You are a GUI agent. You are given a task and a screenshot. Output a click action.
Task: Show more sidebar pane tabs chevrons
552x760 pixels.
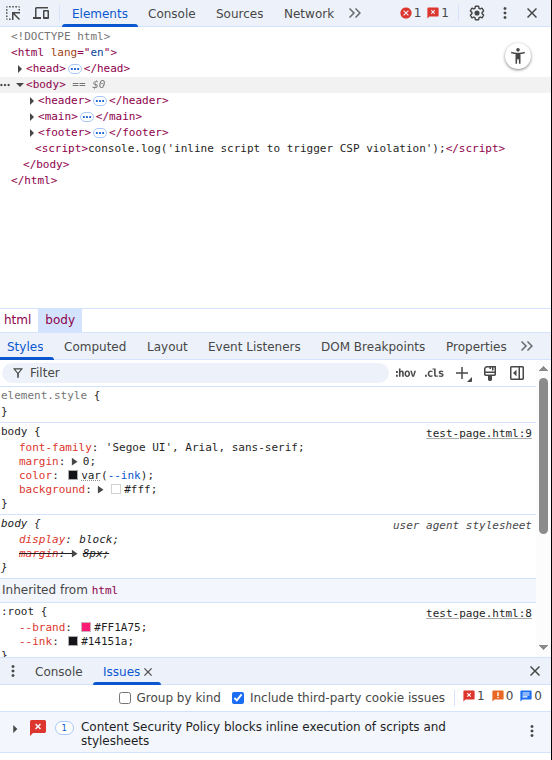pyautogui.click(x=527, y=346)
